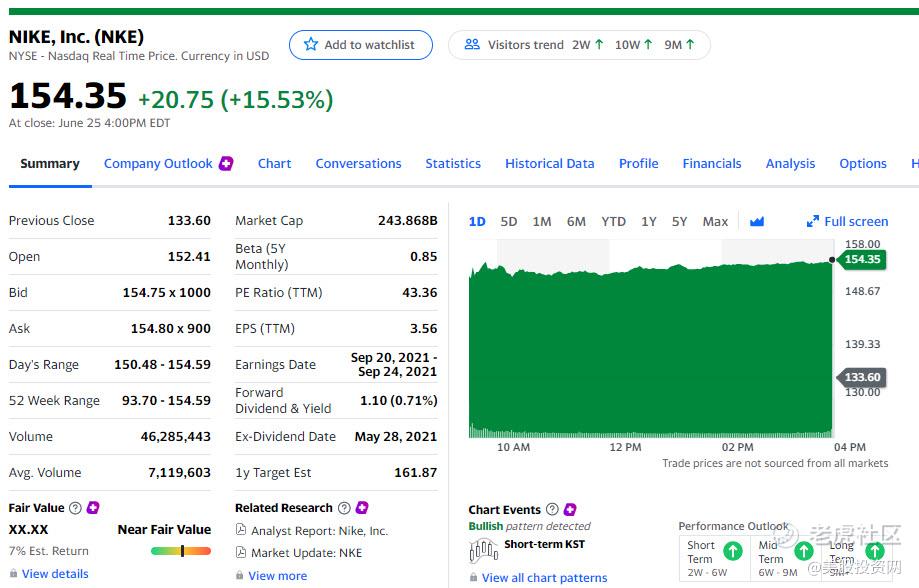Screen dimensions: 919x588
Task: Click the Full screen expand arrows icon
Action: [813, 221]
